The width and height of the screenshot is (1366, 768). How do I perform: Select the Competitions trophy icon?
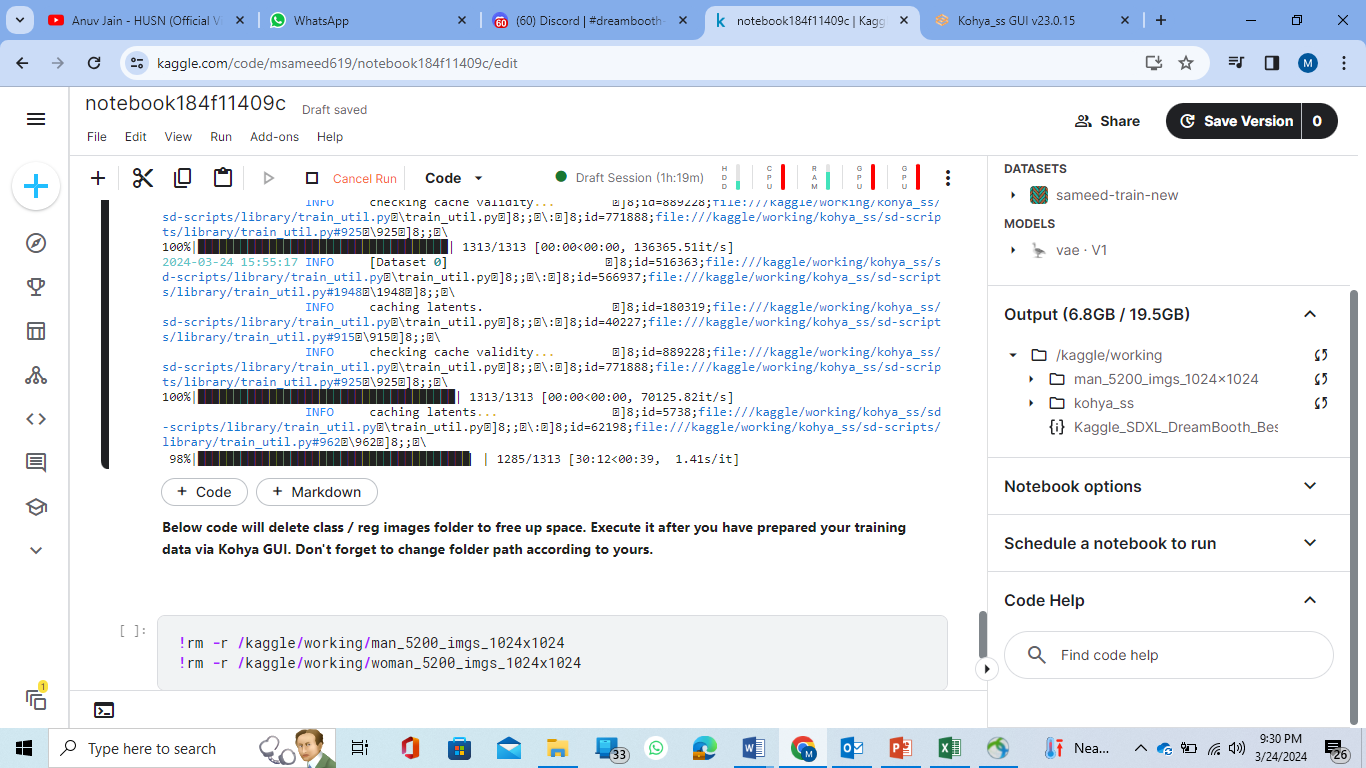pos(36,286)
